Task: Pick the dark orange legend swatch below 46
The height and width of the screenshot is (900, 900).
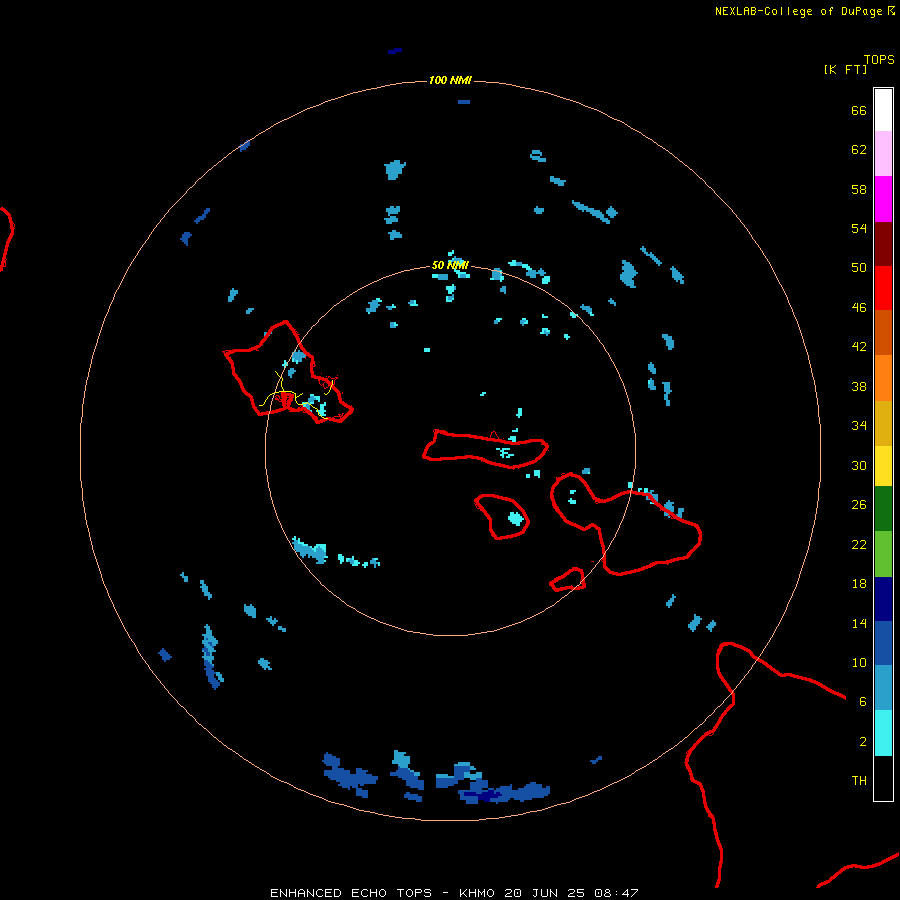Action: click(883, 332)
